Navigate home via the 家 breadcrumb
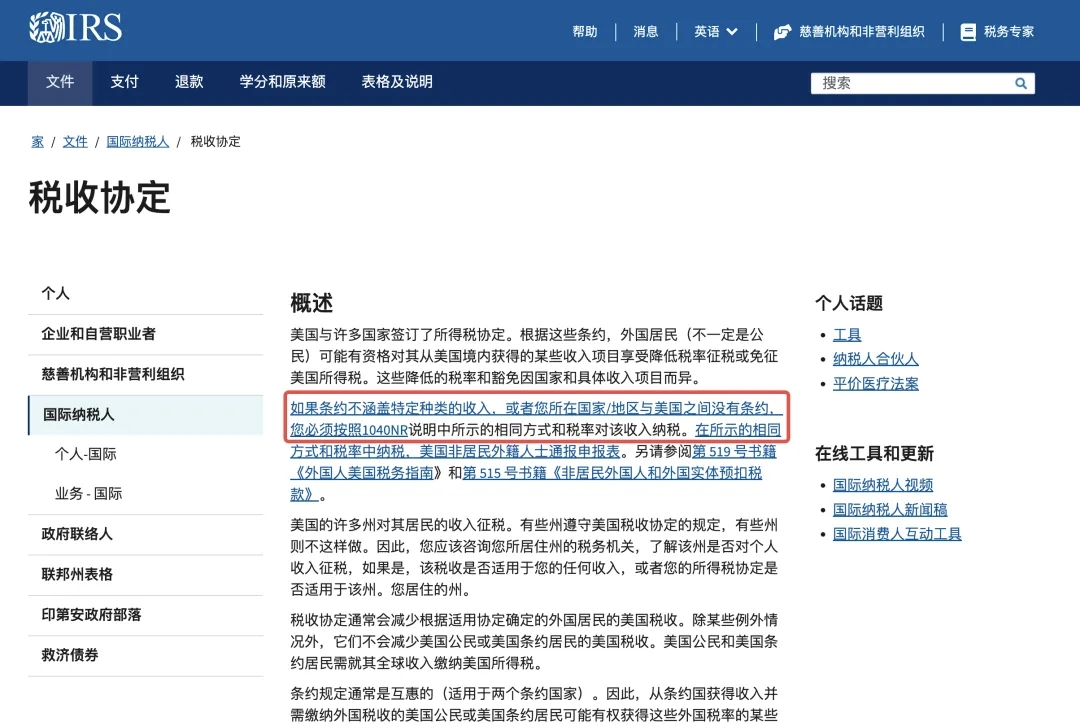Image resolution: width=1080 pixels, height=726 pixels. [x=37, y=141]
